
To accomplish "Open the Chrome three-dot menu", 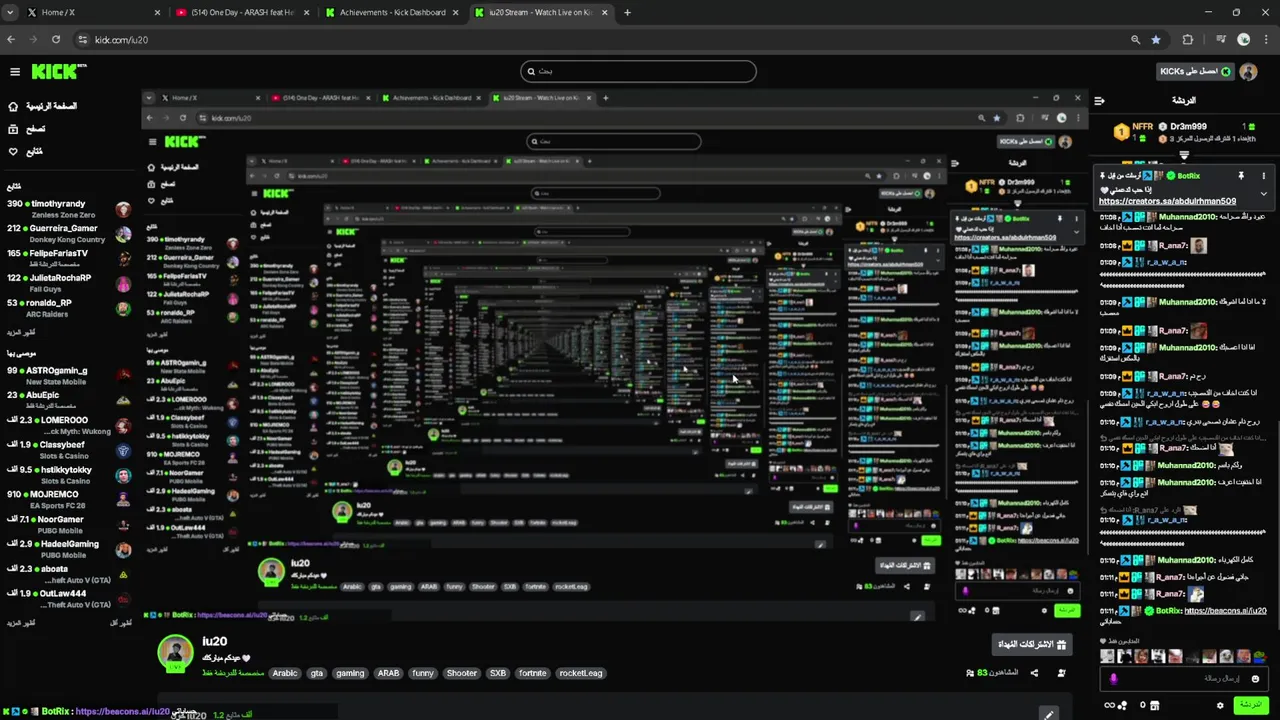I will click(1266, 40).
